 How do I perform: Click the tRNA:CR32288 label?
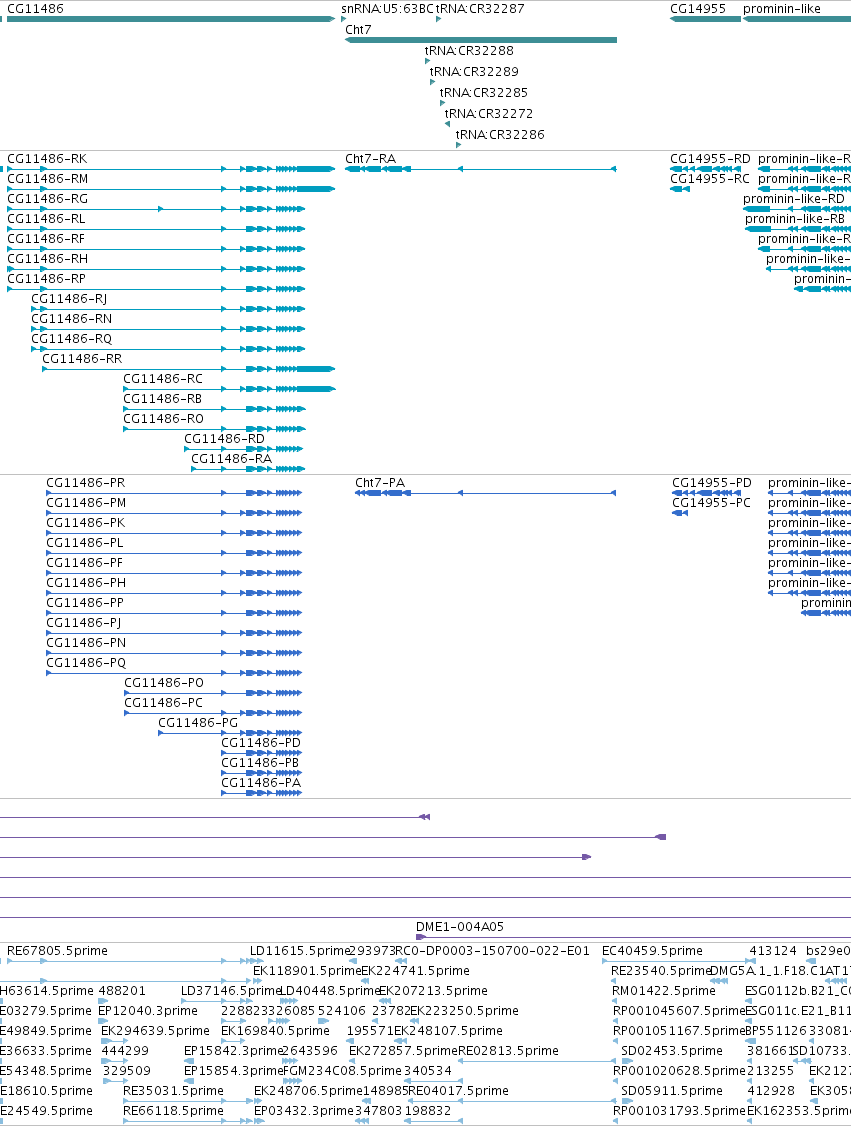click(x=469, y=50)
